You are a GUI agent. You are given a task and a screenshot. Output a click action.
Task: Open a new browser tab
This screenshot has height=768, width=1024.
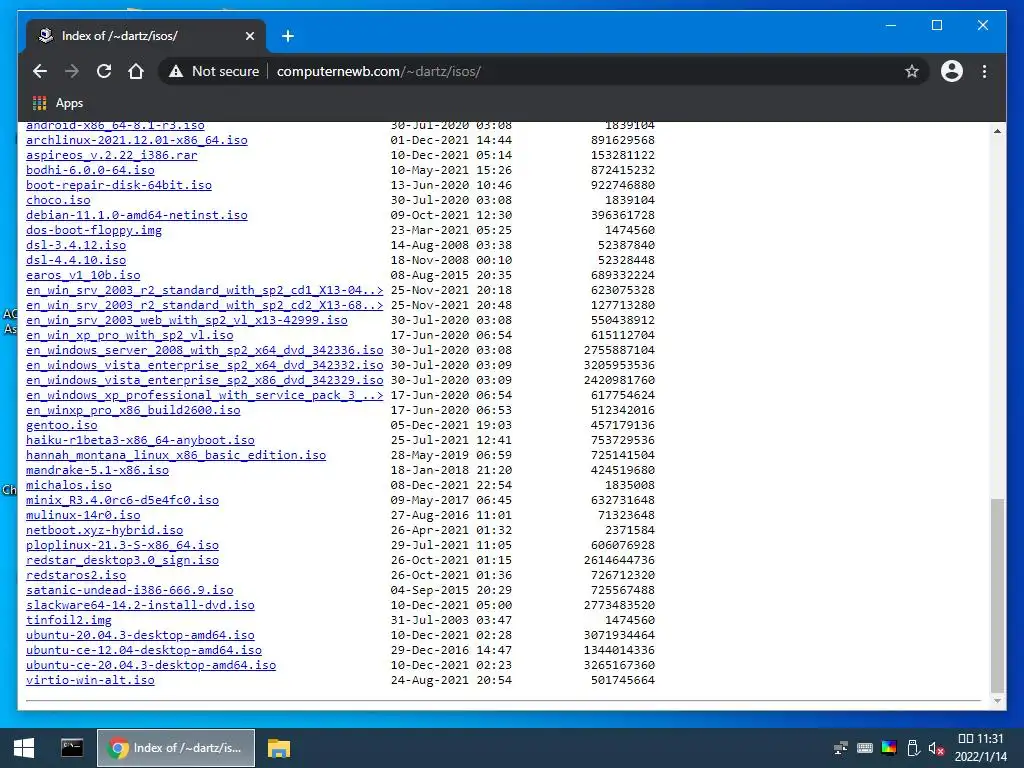coord(287,36)
